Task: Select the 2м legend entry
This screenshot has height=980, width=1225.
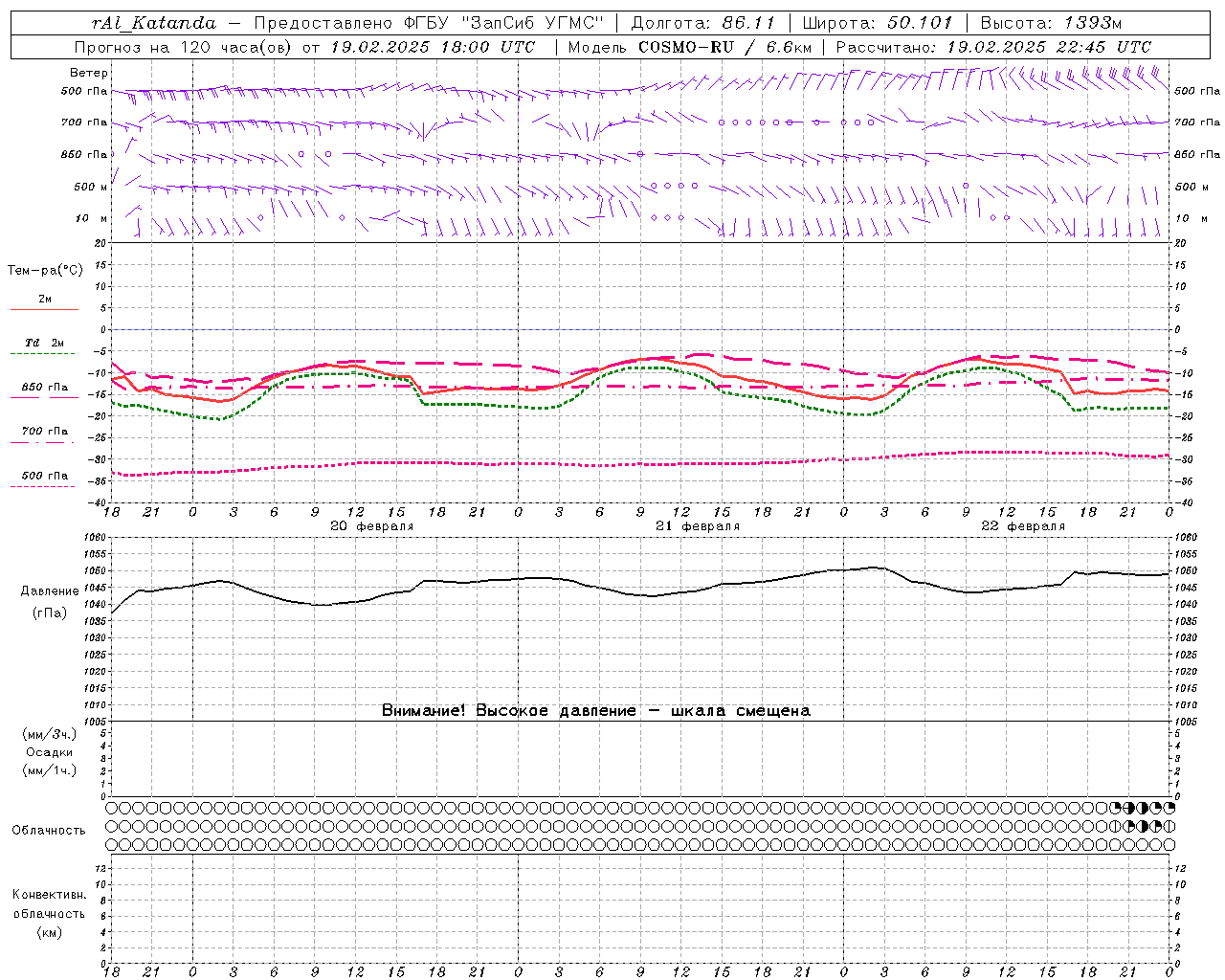Action: click(x=45, y=300)
